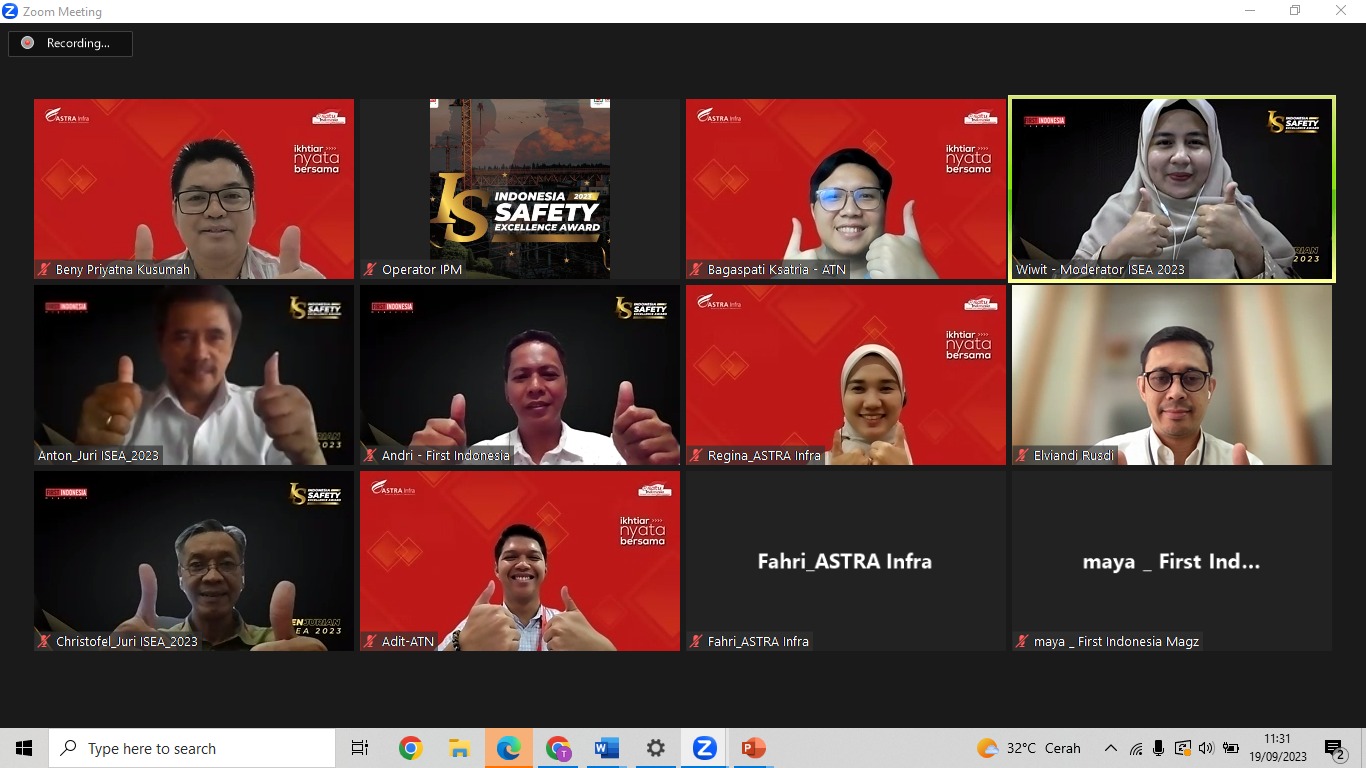The image size is (1366, 768).
Task: Open the Windows Start menu
Action: point(24,748)
